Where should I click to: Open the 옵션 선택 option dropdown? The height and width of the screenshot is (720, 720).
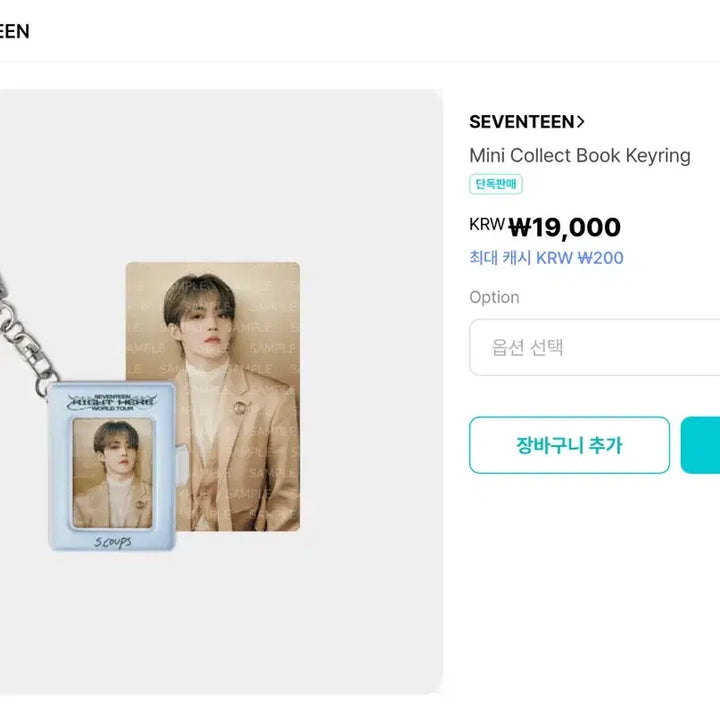(594, 347)
